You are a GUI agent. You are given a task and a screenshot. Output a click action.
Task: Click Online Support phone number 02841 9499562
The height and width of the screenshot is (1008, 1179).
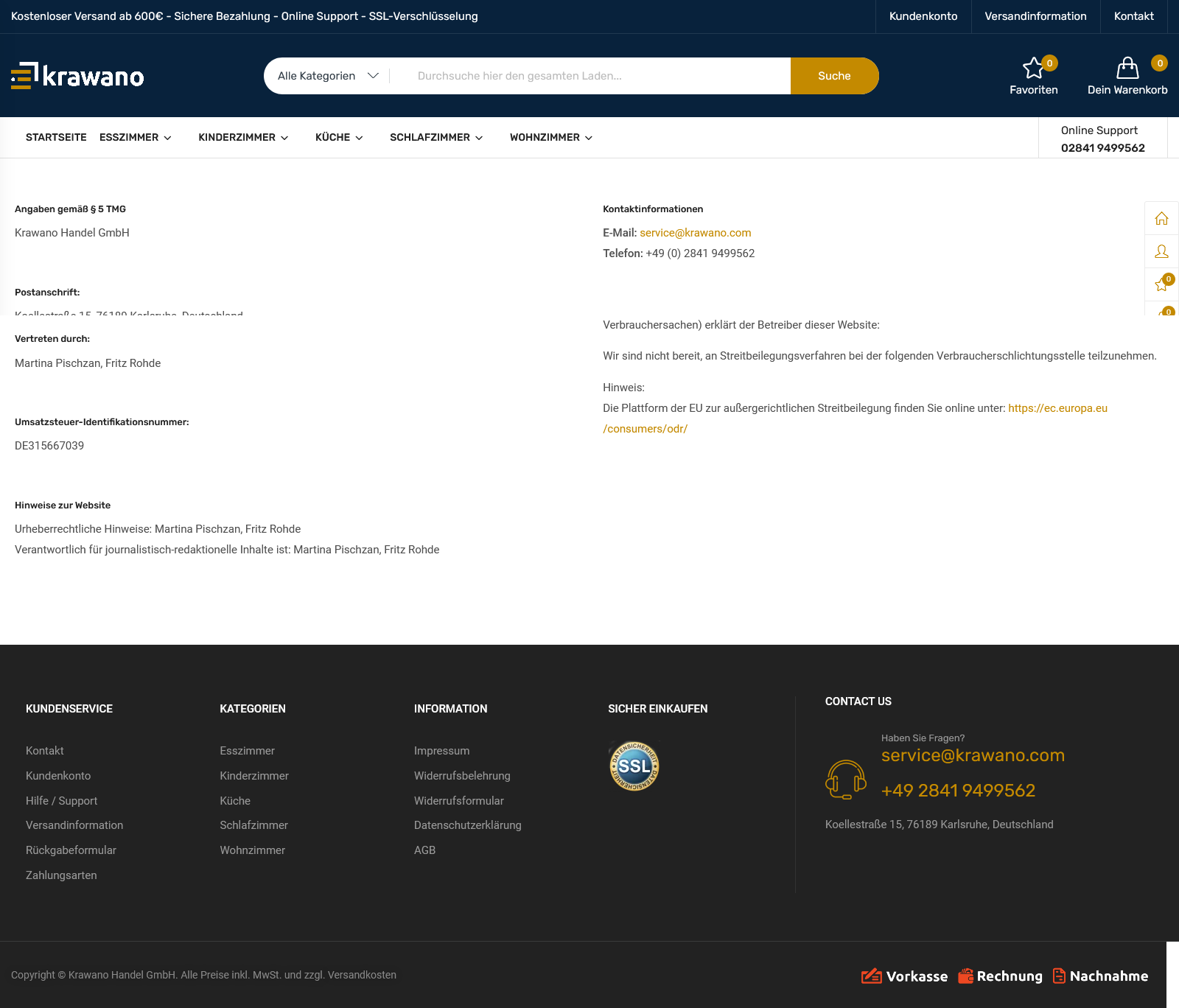pyautogui.click(x=1102, y=148)
